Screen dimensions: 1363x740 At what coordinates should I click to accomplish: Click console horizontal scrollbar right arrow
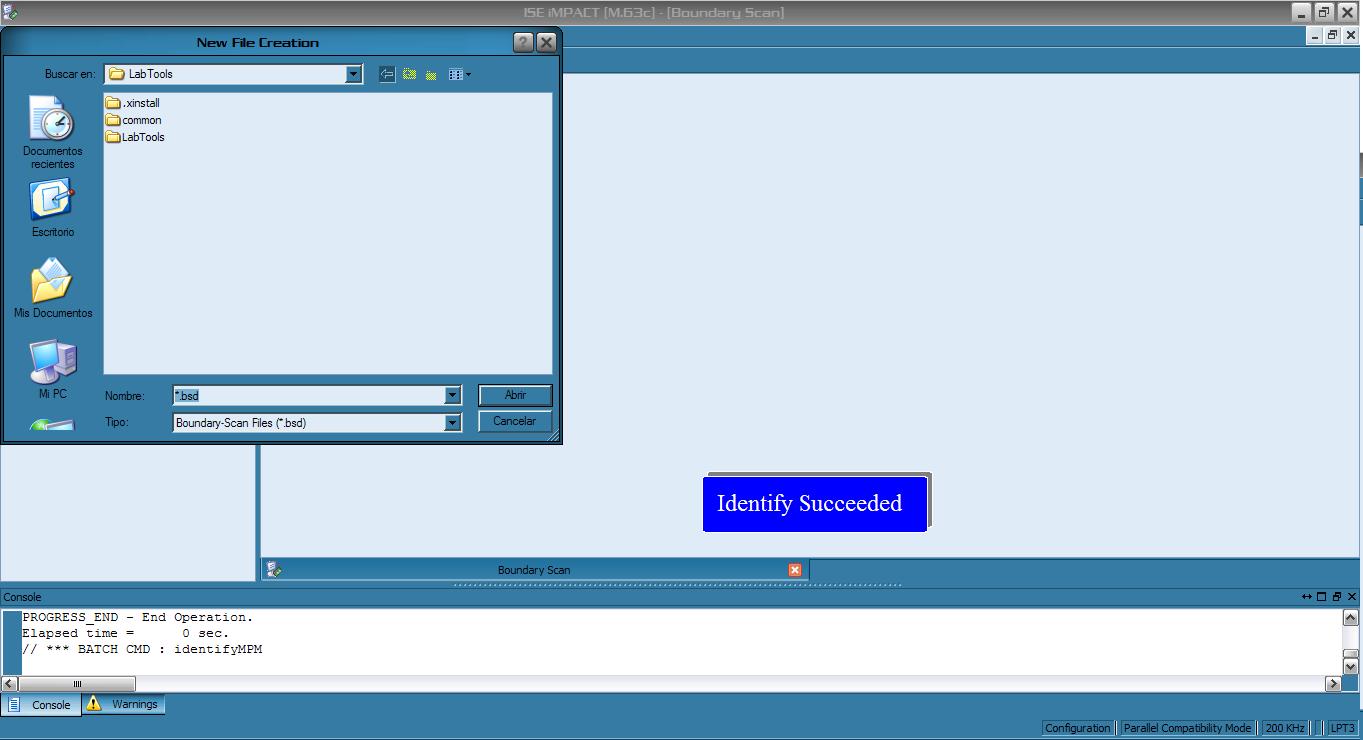(1333, 684)
